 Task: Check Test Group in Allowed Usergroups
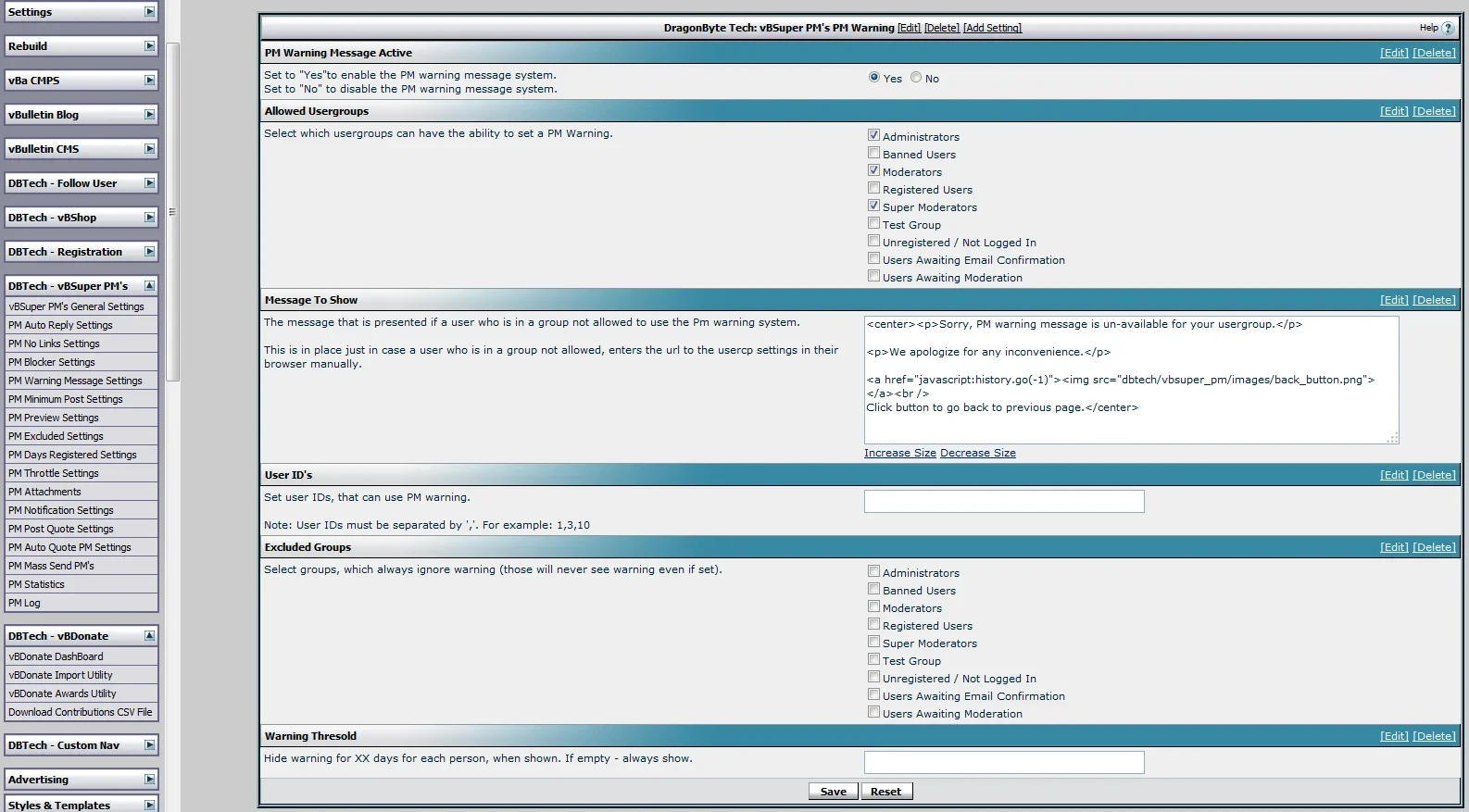(x=873, y=223)
